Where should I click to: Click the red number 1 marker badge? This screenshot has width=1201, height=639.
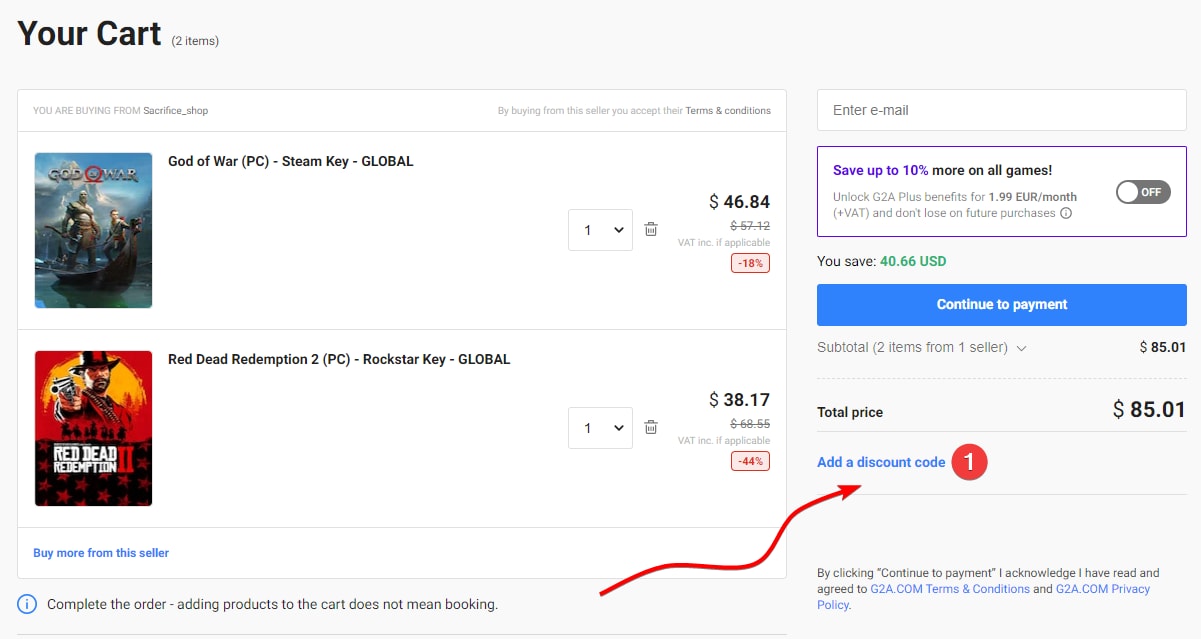(969, 462)
